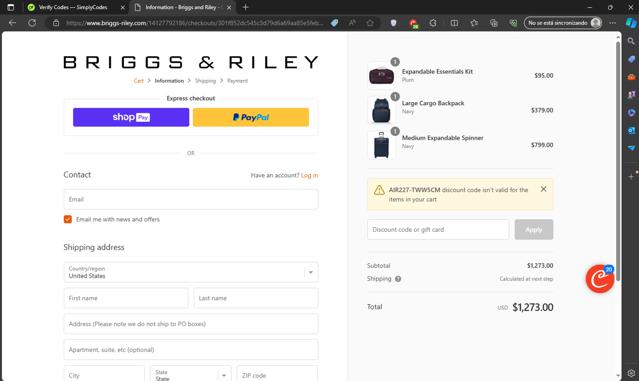This screenshot has width=639, height=381.
Task: Click the browser address bar URL
Action: (x=195, y=23)
